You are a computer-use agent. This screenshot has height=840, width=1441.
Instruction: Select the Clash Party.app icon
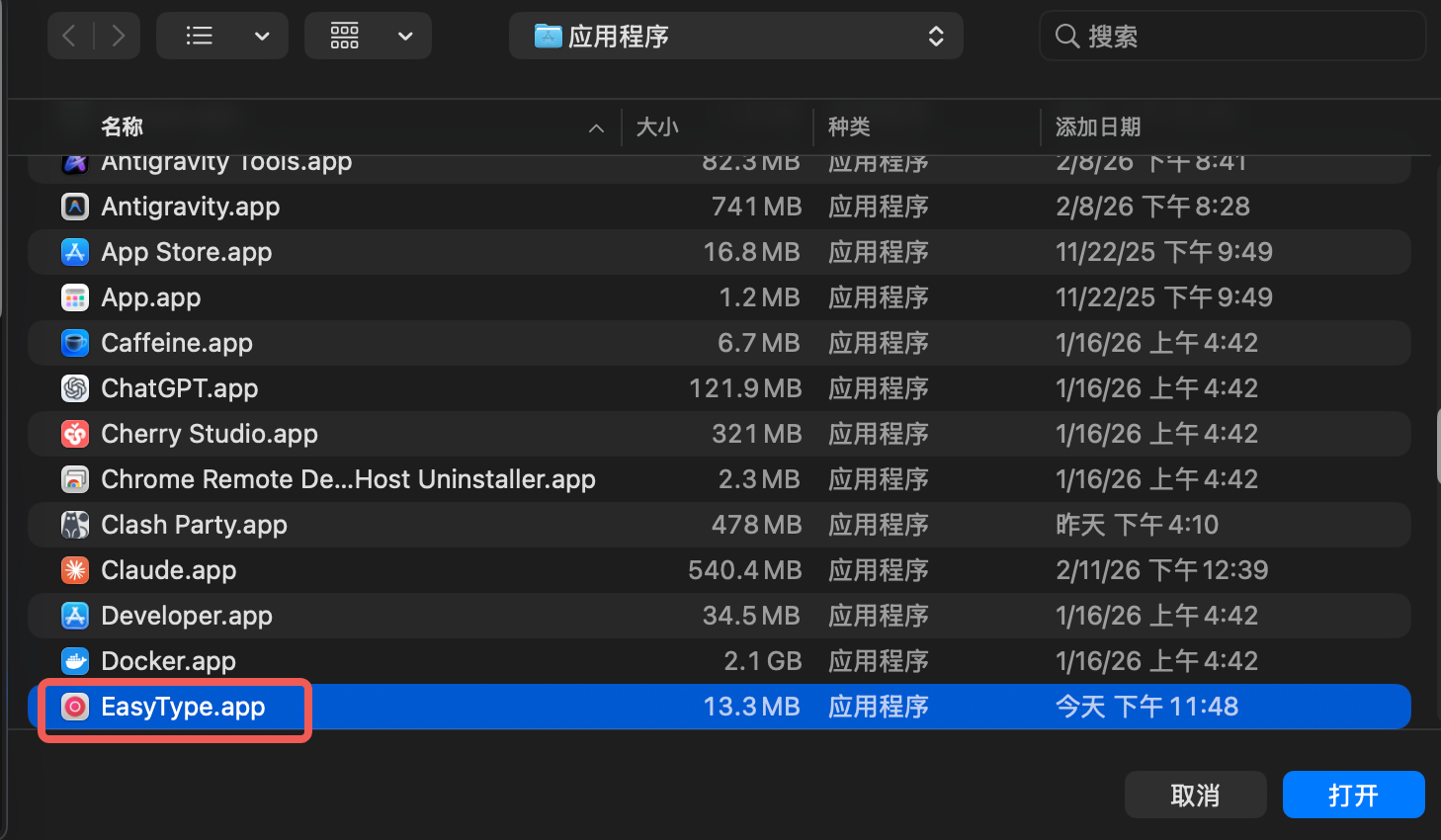75,525
